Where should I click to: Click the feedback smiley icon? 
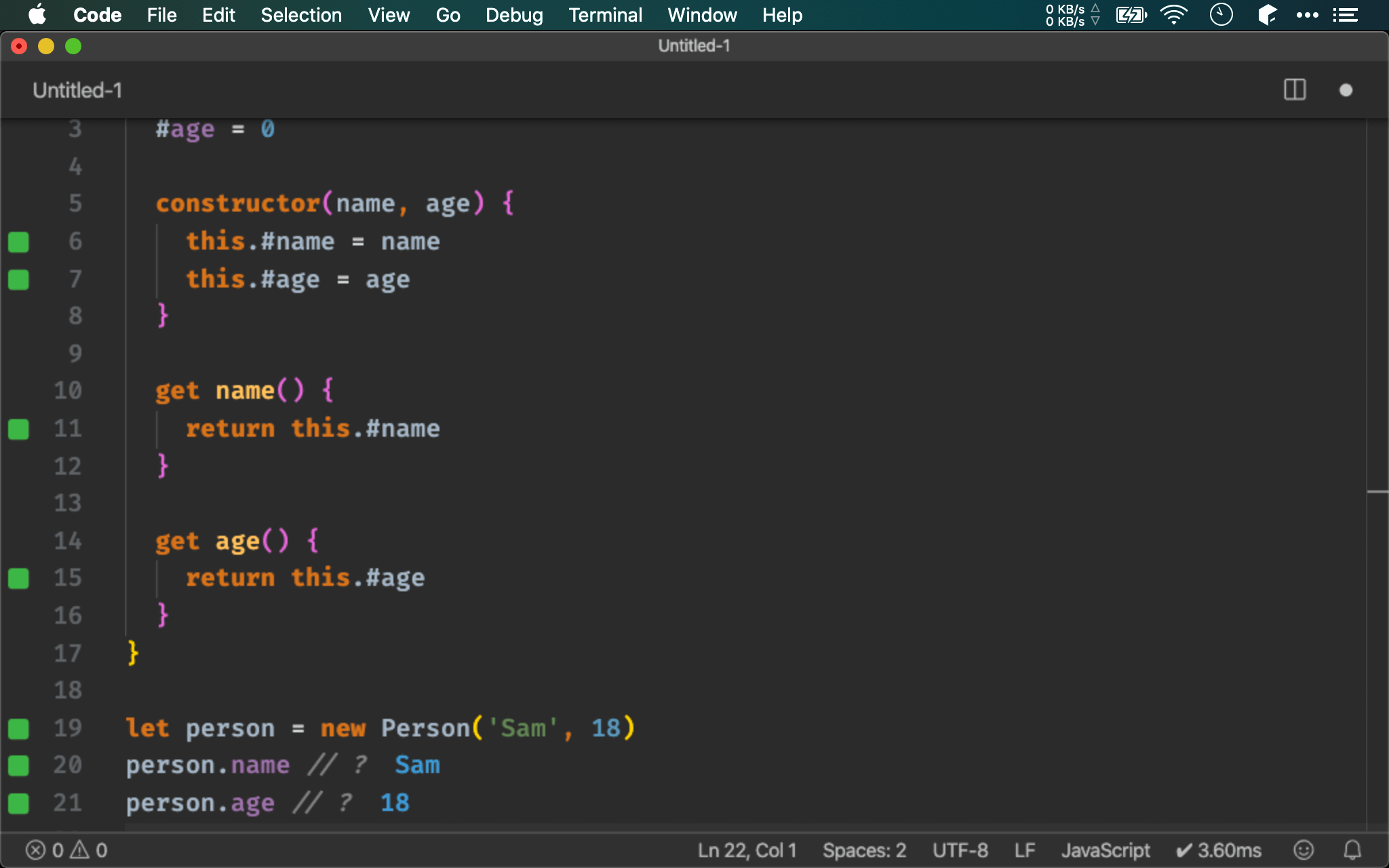click(1303, 850)
